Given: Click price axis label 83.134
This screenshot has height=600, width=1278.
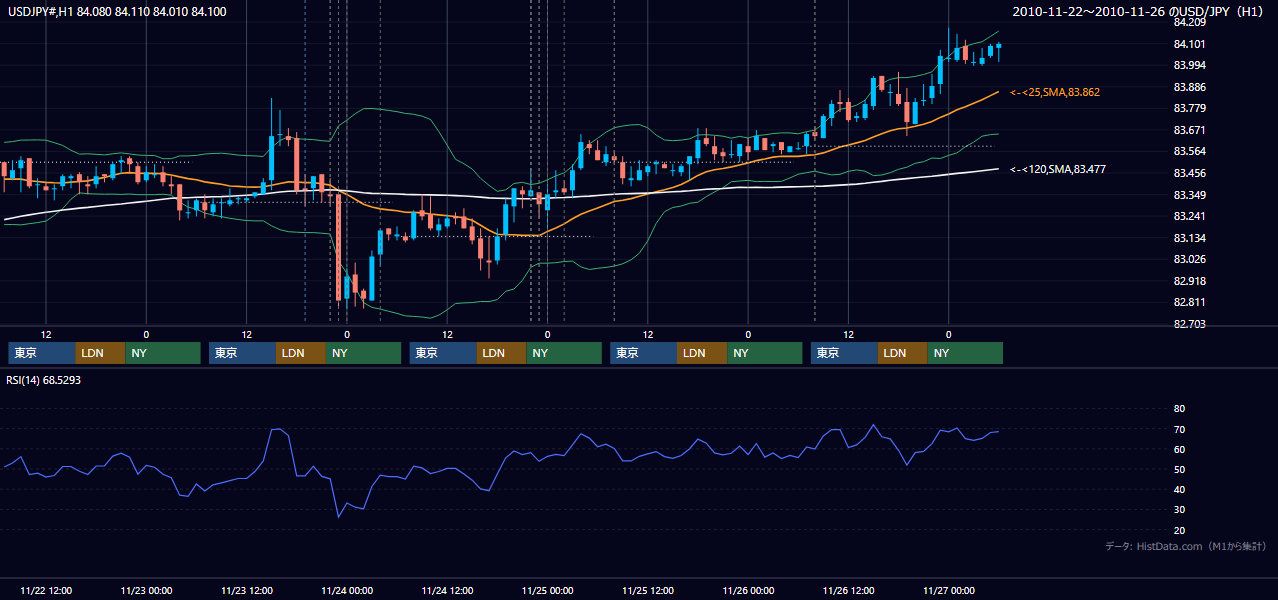Looking at the screenshot, I should pos(1189,238).
